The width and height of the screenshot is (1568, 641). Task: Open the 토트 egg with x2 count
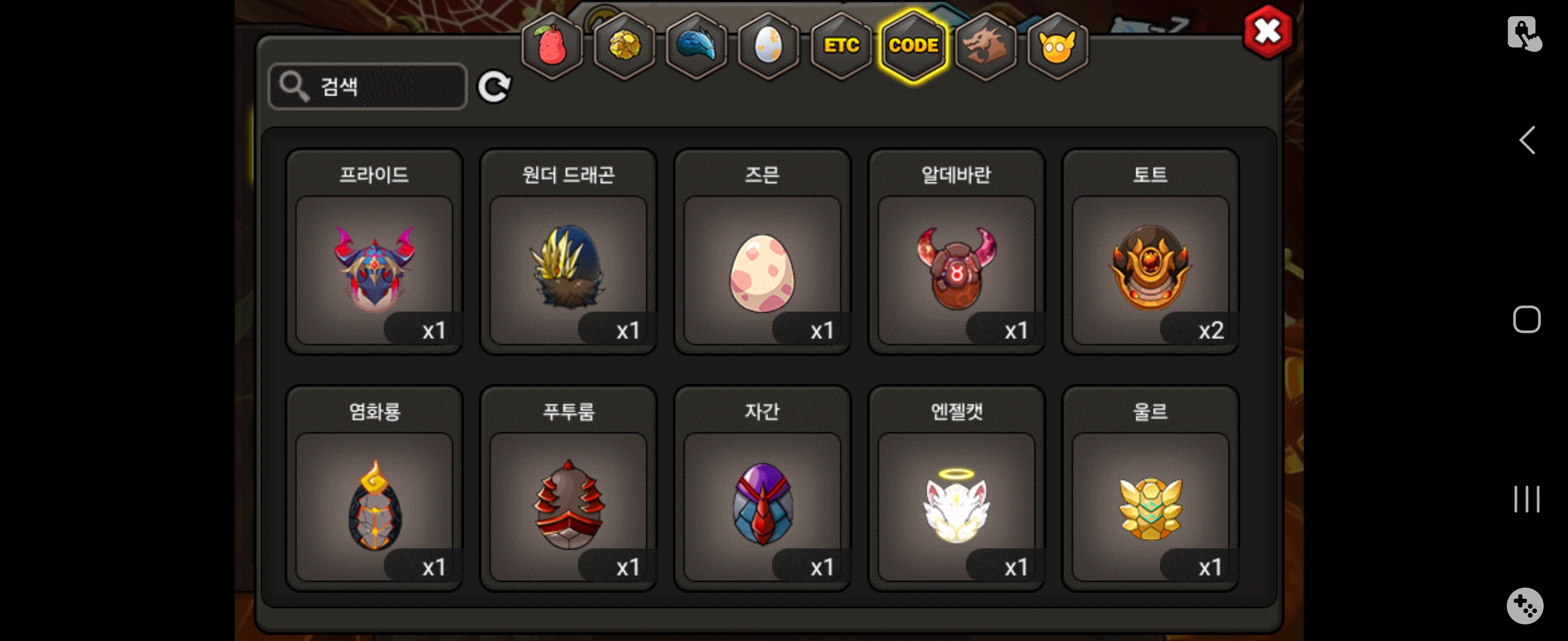point(1150,252)
